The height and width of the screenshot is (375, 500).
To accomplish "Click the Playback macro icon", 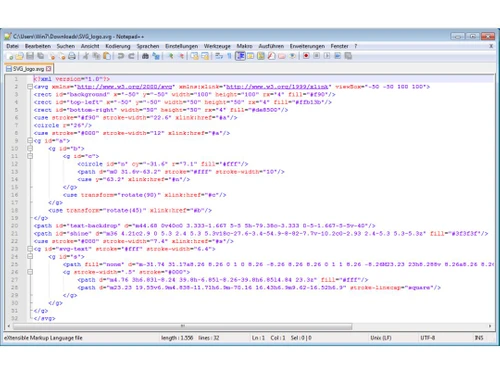I will click(x=327, y=56).
